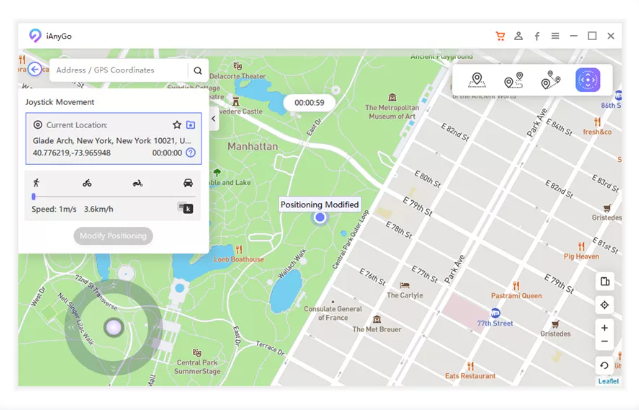Choose car driving speed mode
Screen dimensions: 639x410
[187, 183]
